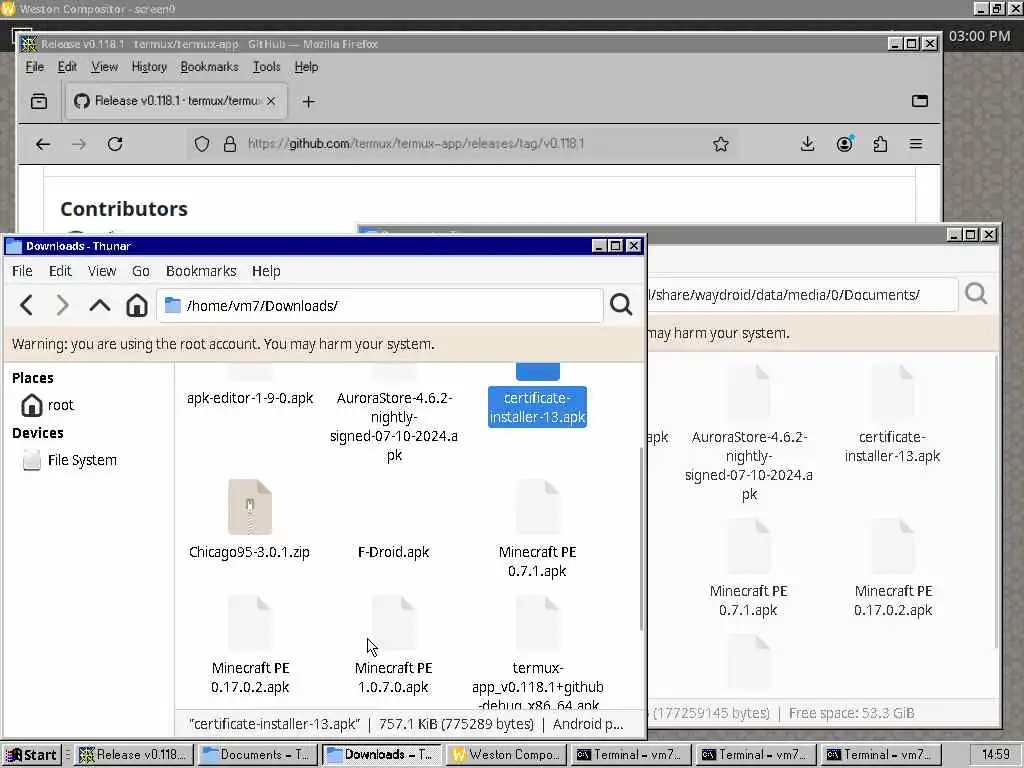Switch to Downloads Thunar taskbar item
This screenshot has width=1024, height=768.
pyautogui.click(x=381, y=755)
